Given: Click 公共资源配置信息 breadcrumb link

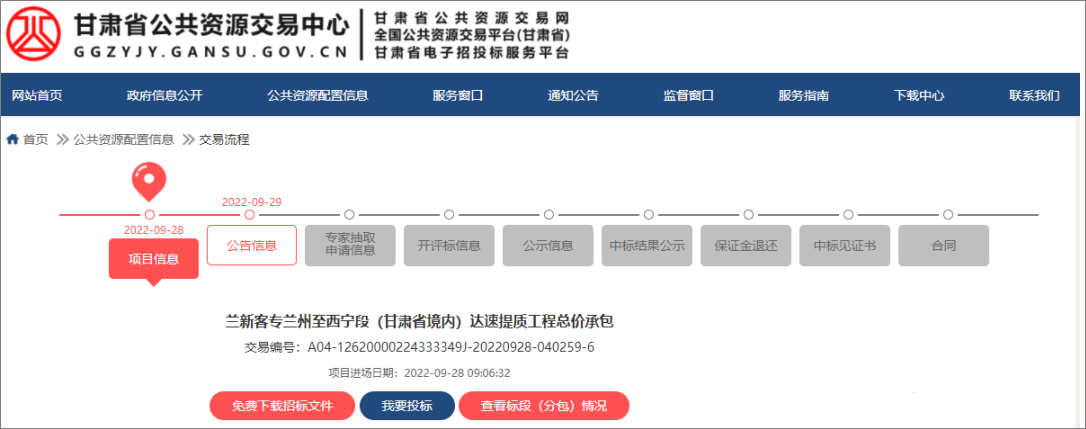Looking at the screenshot, I should tap(123, 140).
